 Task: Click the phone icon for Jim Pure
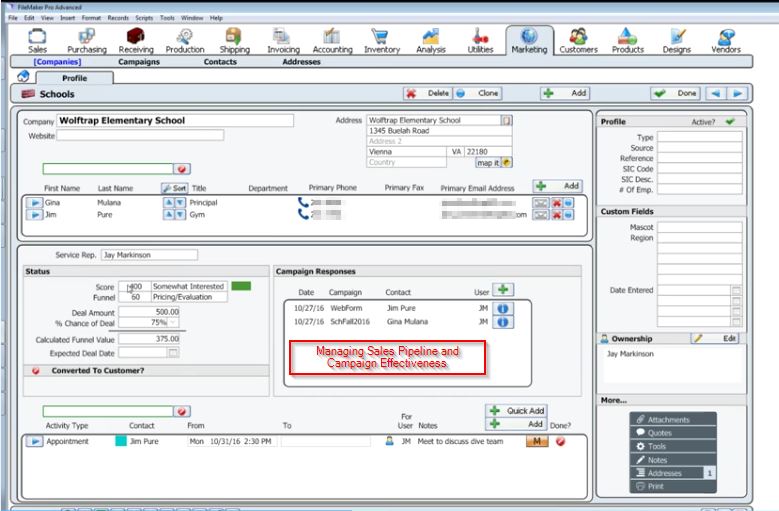click(303, 214)
